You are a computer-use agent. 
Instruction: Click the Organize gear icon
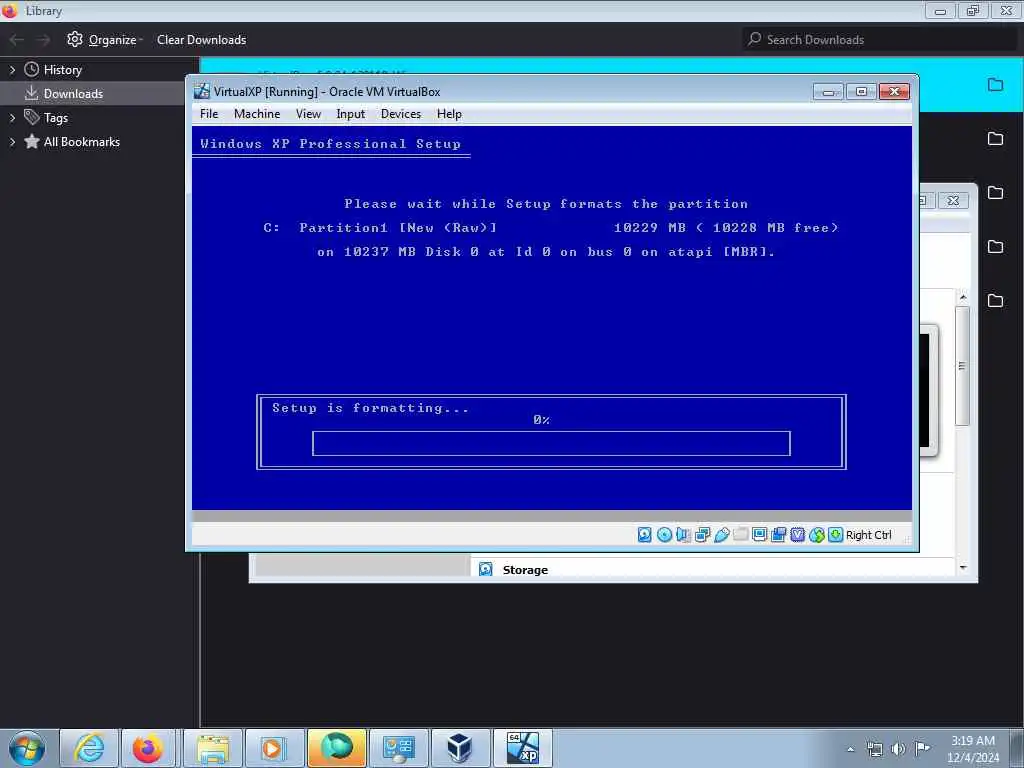pyautogui.click(x=75, y=39)
